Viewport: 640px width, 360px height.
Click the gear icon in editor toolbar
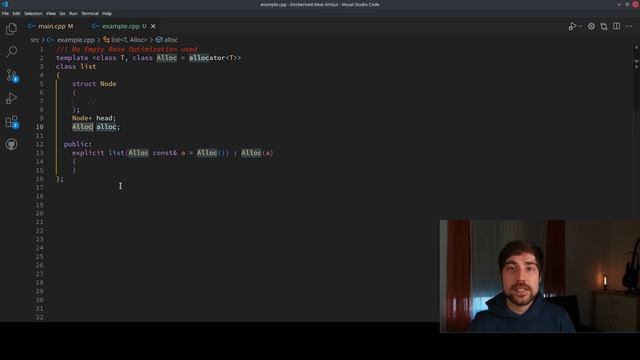(x=591, y=27)
